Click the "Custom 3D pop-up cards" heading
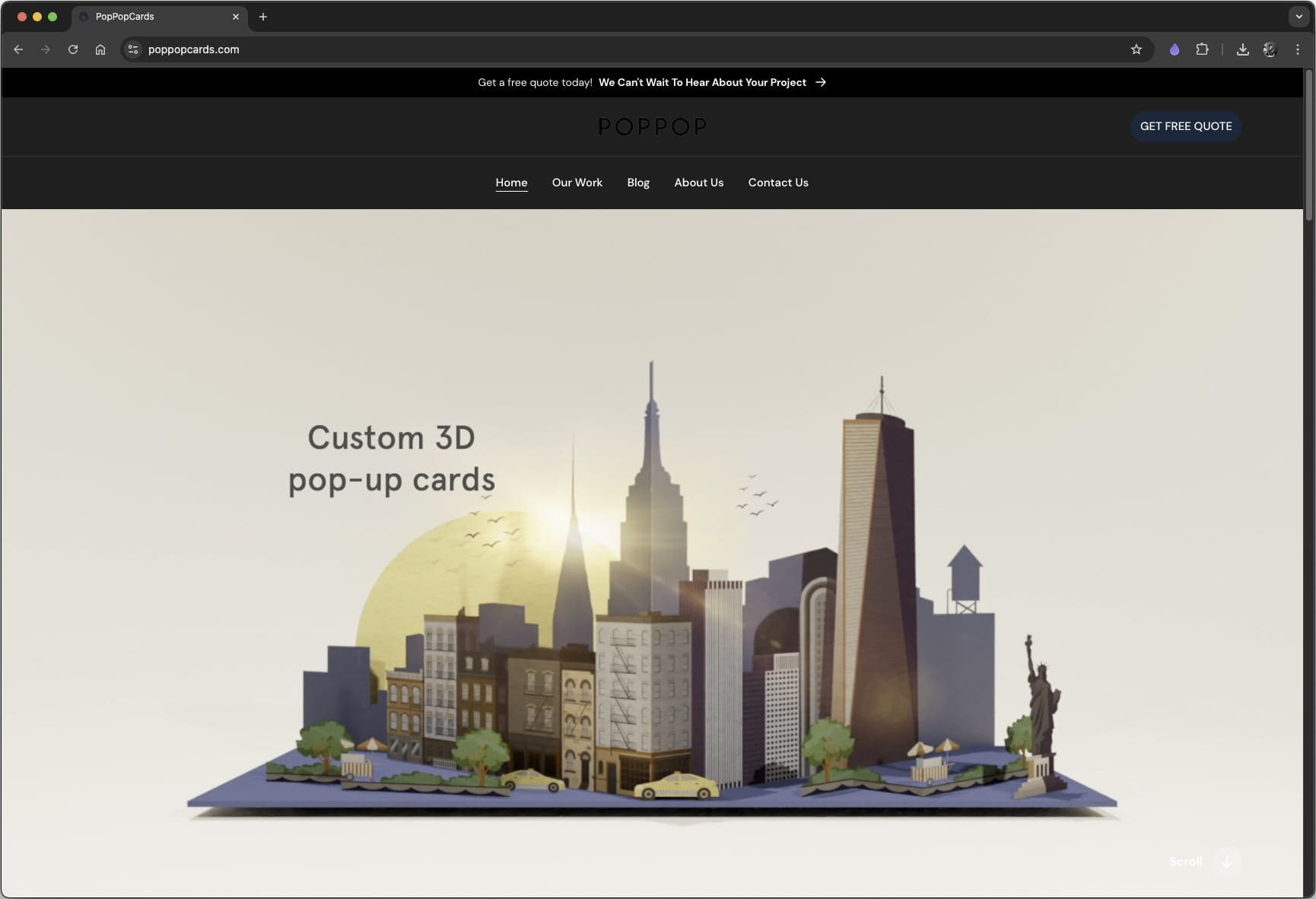The width and height of the screenshot is (1316, 899). [392, 459]
